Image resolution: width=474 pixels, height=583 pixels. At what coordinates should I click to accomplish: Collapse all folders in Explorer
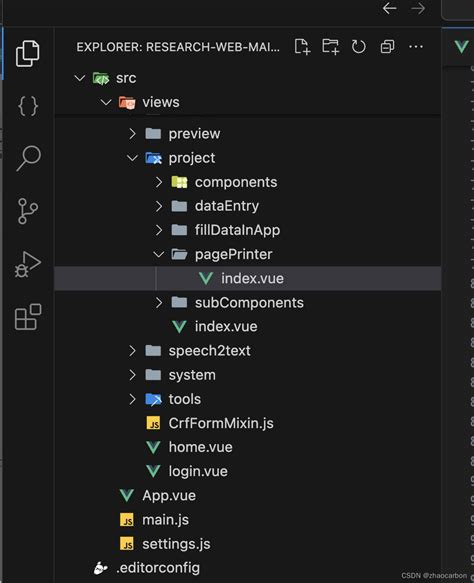[x=387, y=47]
